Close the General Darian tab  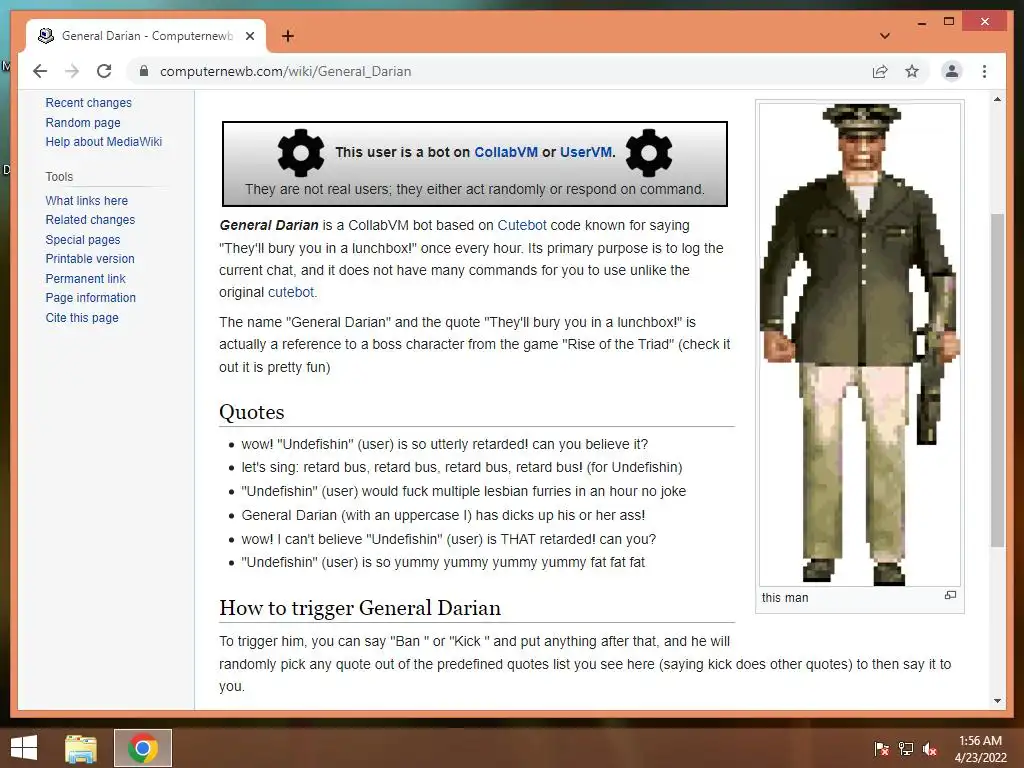tap(249, 36)
